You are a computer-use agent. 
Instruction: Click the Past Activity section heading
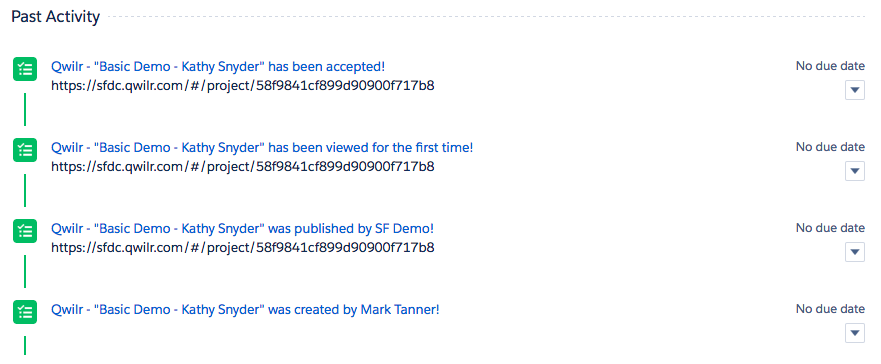(56, 17)
